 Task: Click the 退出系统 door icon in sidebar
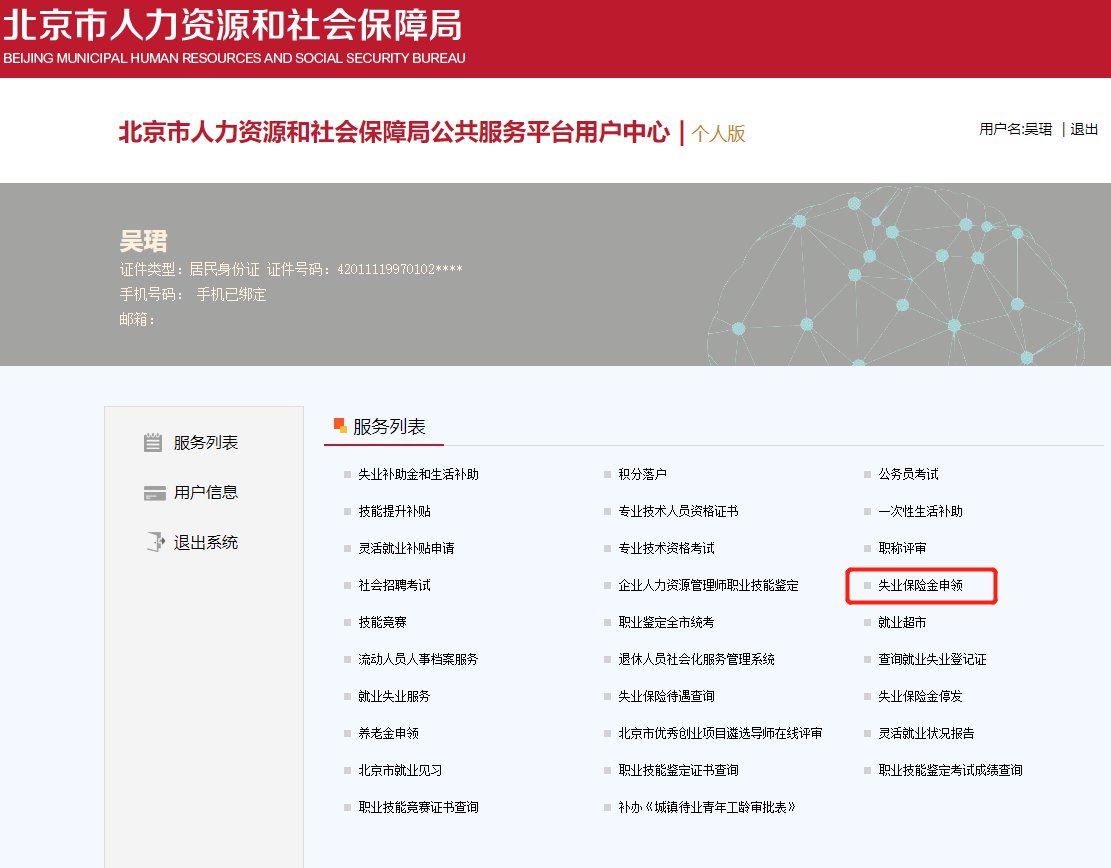point(153,543)
